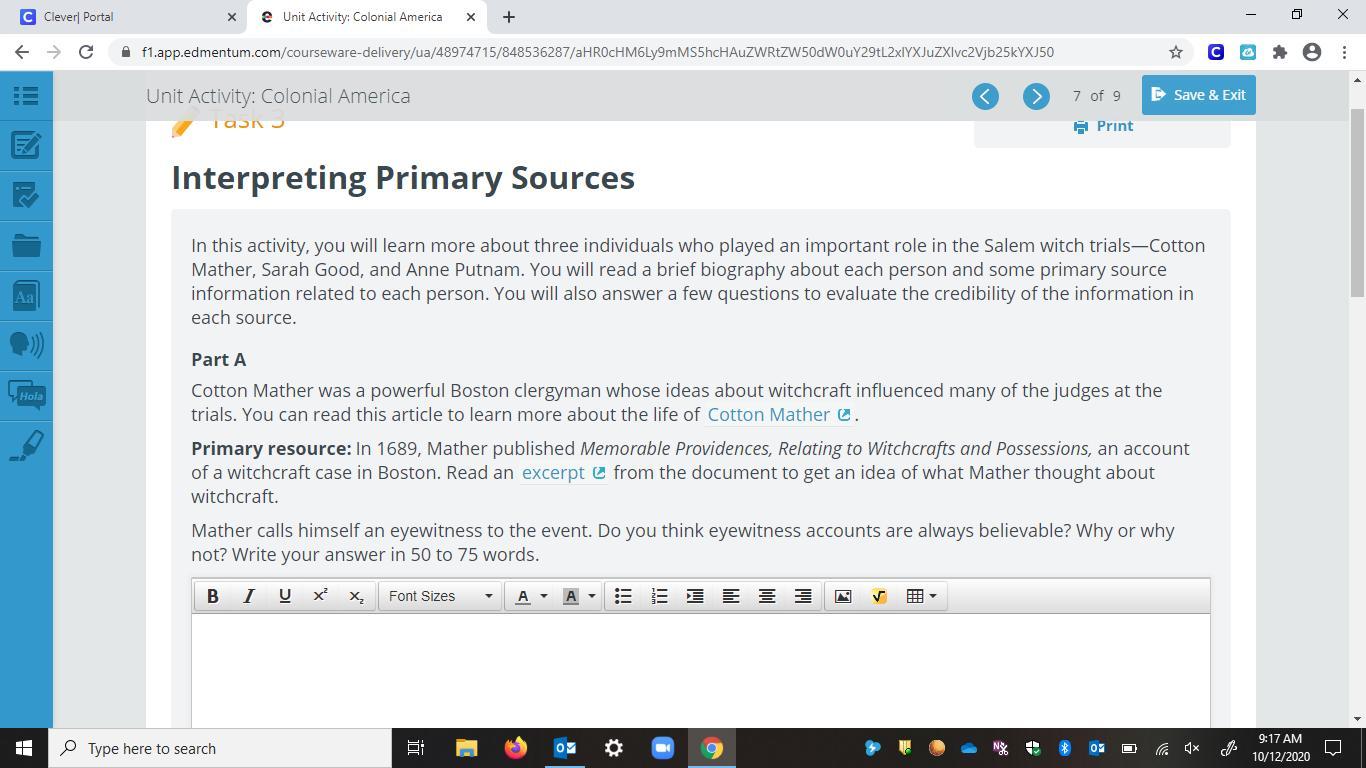Toggle underline formatting in the editor

tap(284, 596)
